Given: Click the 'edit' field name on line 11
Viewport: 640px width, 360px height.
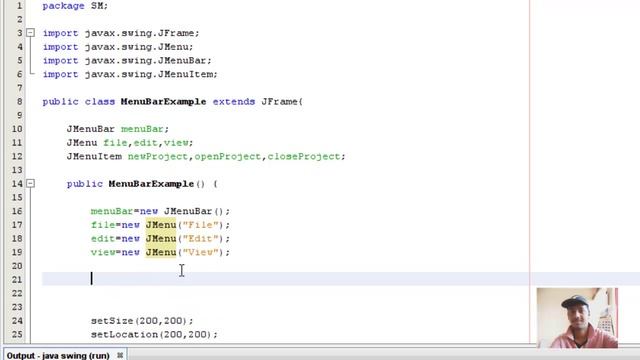Looking at the screenshot, I should point(145,143).
